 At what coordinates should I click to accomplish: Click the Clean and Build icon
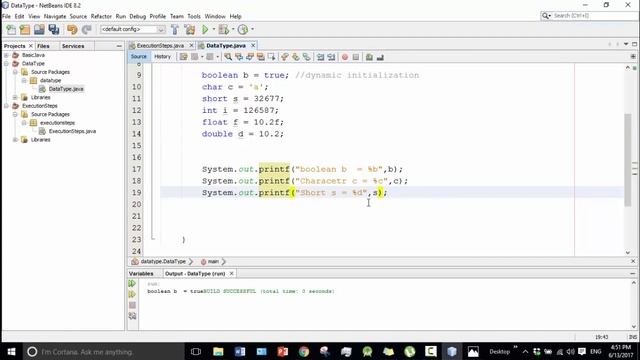[190, 29]
